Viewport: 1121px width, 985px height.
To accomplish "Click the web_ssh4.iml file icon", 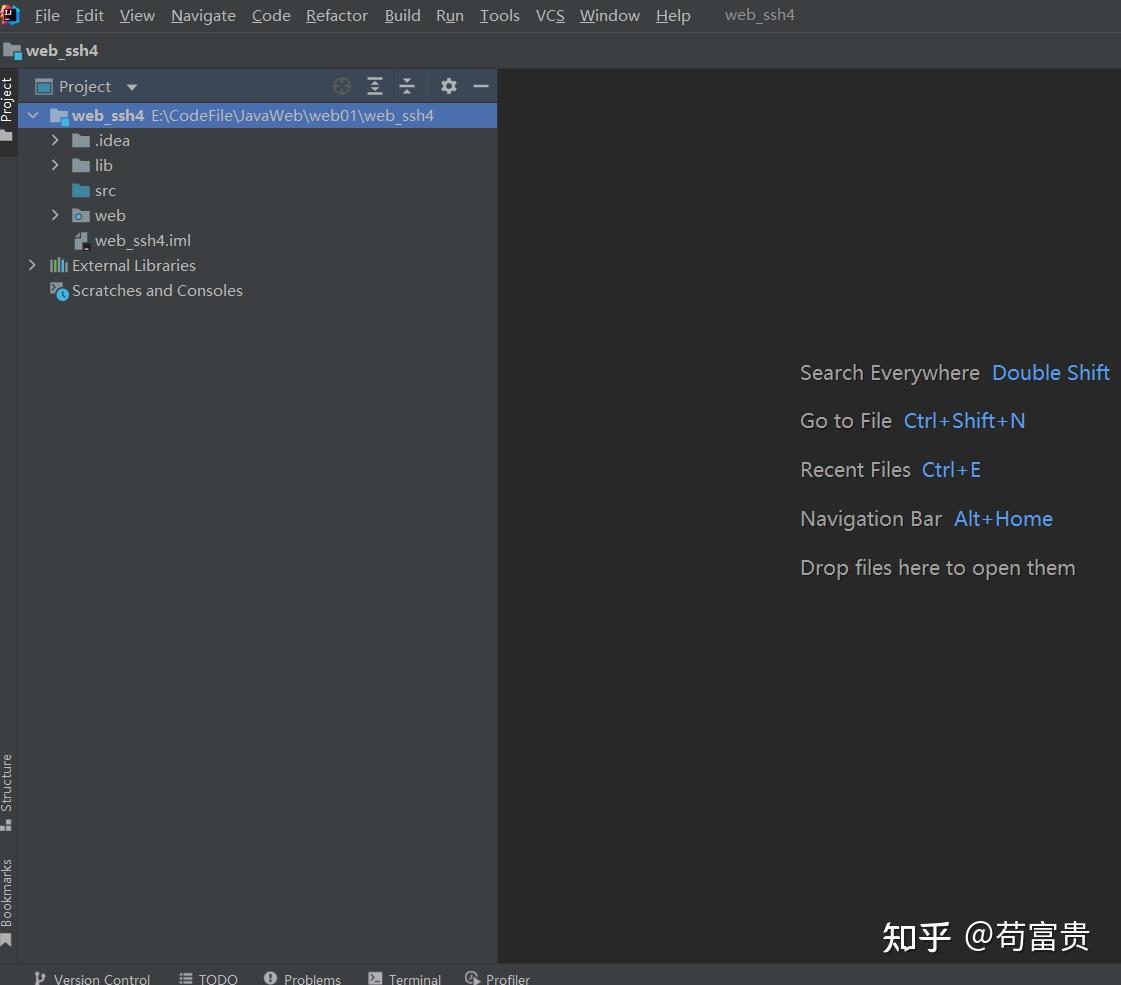I will click(82, 241).
